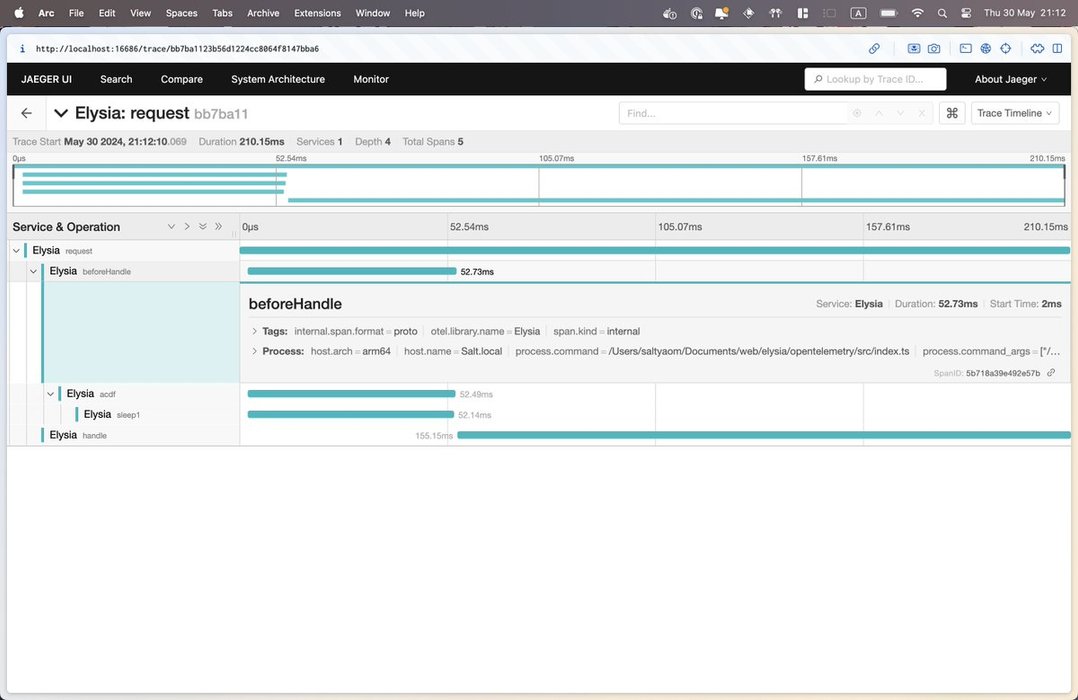Image resolution: width=1078 pixels, height=700 pixels.
Task: Switch to the Search nav tab
Action: 116,79
